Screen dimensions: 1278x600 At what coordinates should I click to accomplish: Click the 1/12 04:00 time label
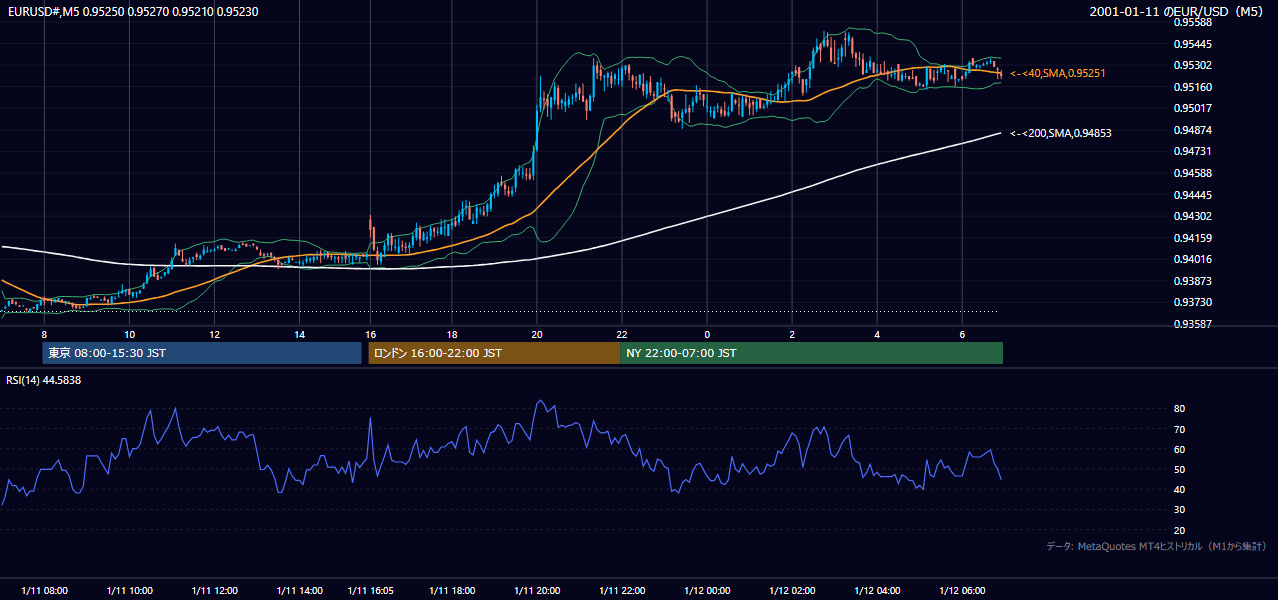[878, 591]
